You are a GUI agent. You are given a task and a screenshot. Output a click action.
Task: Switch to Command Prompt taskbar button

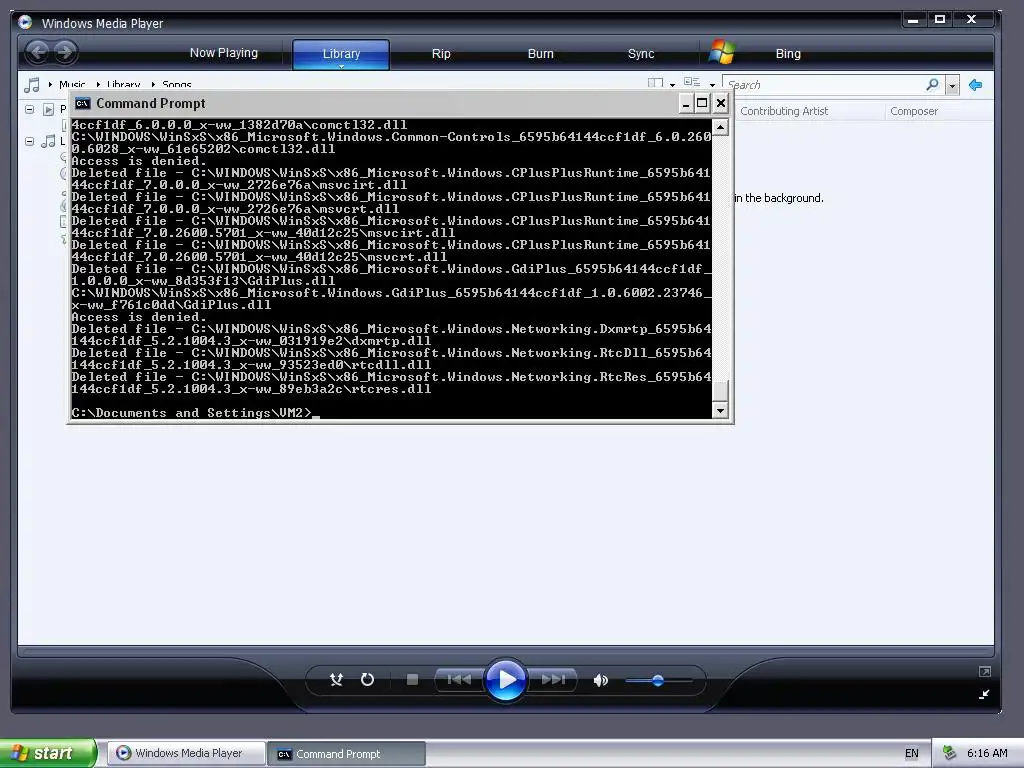tap(347, 754)
